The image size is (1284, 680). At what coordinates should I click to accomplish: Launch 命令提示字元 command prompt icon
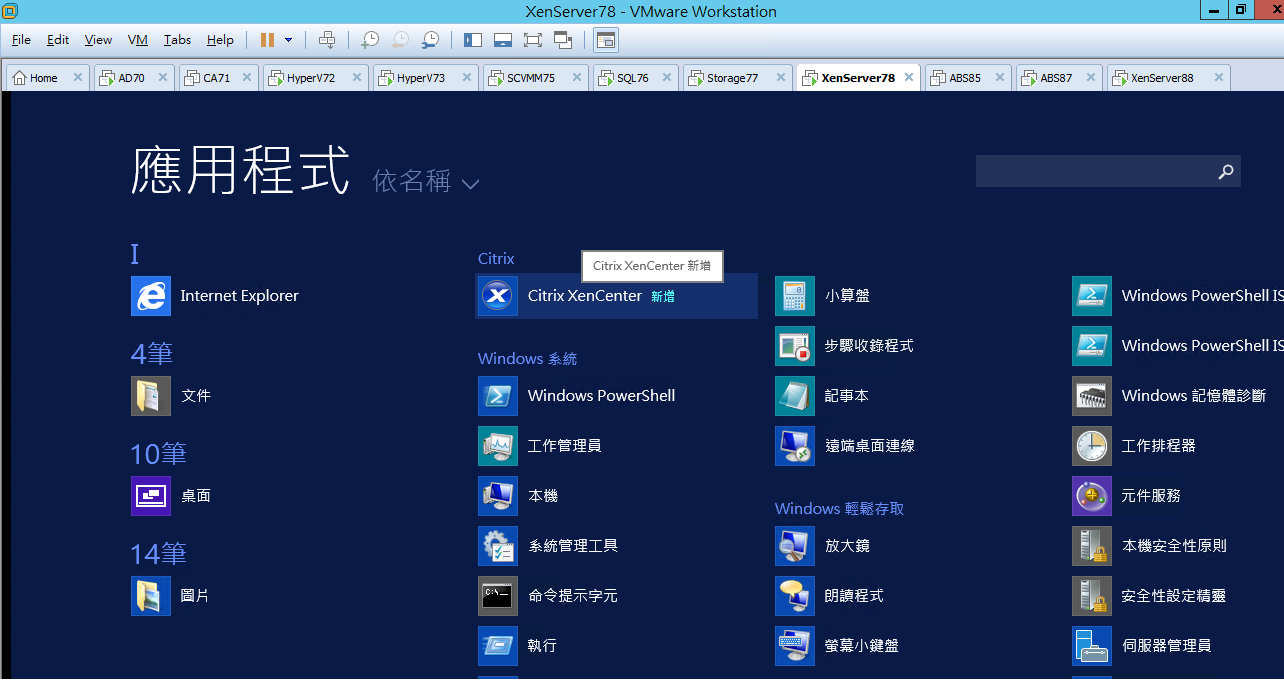[498, 596]
